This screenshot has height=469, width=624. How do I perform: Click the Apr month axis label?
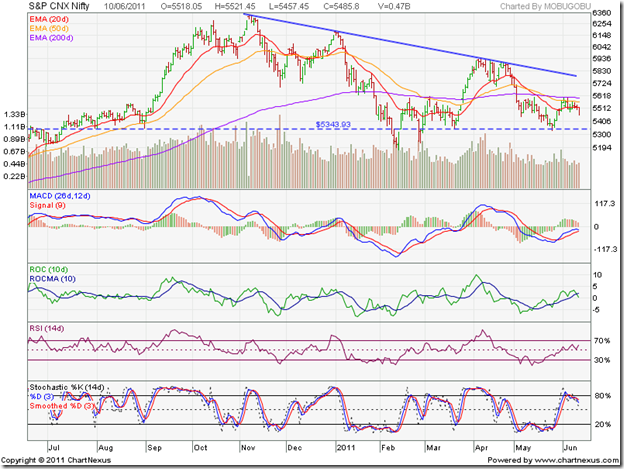pyautogui.click(x=481, y=448)
